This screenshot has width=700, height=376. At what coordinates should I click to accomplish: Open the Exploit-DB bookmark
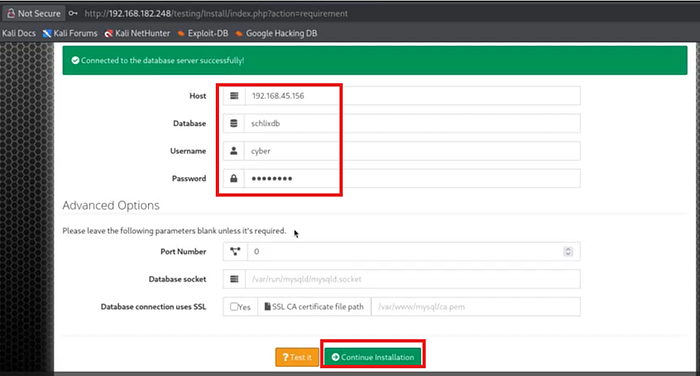[x=203, y=33]
